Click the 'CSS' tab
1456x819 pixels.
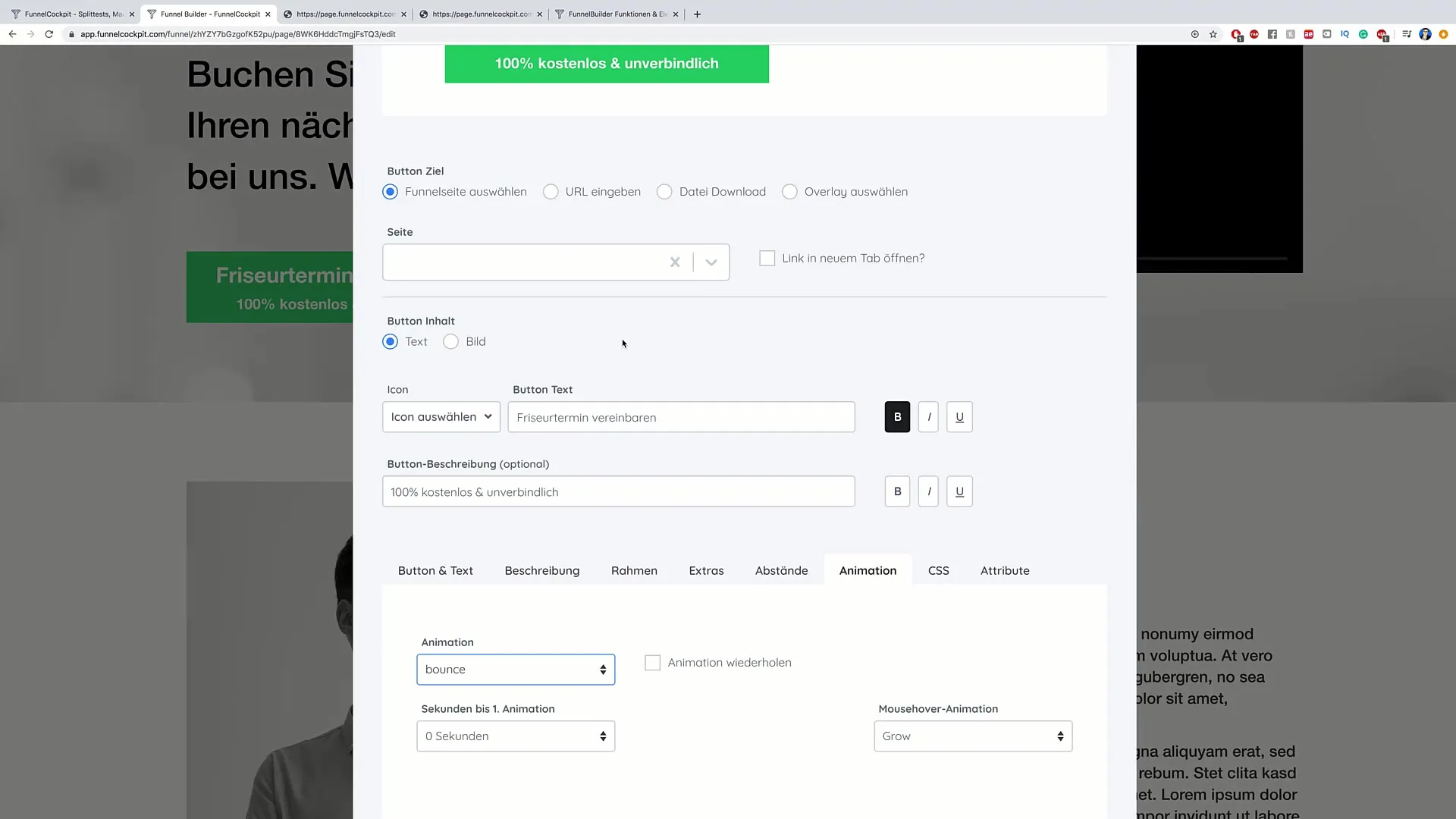(939, 570)
